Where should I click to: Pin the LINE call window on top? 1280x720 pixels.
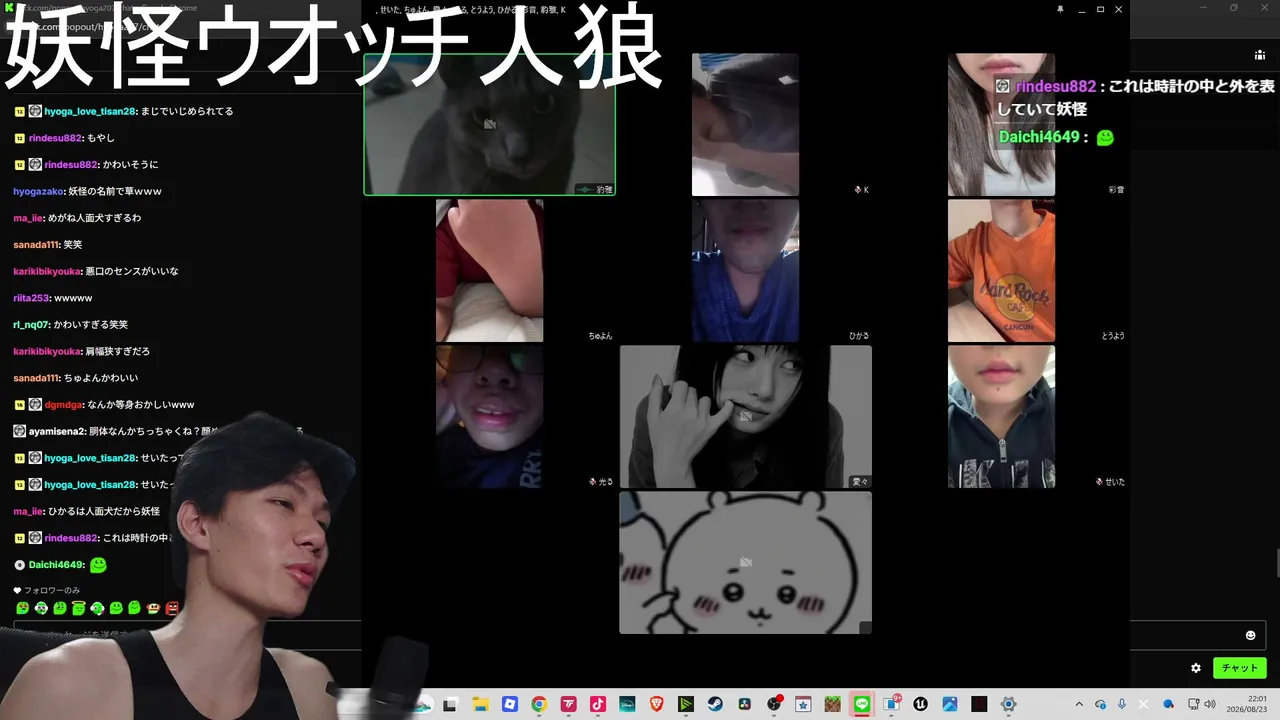click(x=1060, y=9)
